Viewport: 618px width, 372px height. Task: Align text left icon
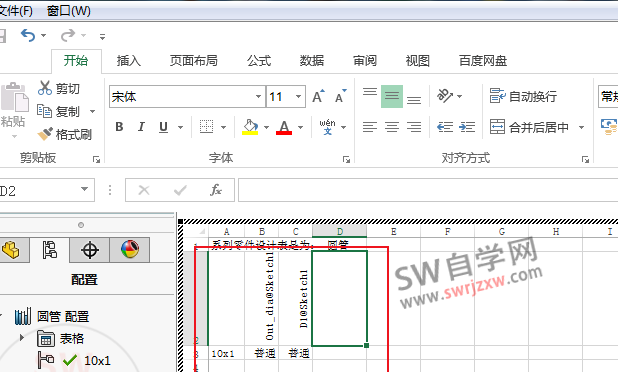pos(370,127)
